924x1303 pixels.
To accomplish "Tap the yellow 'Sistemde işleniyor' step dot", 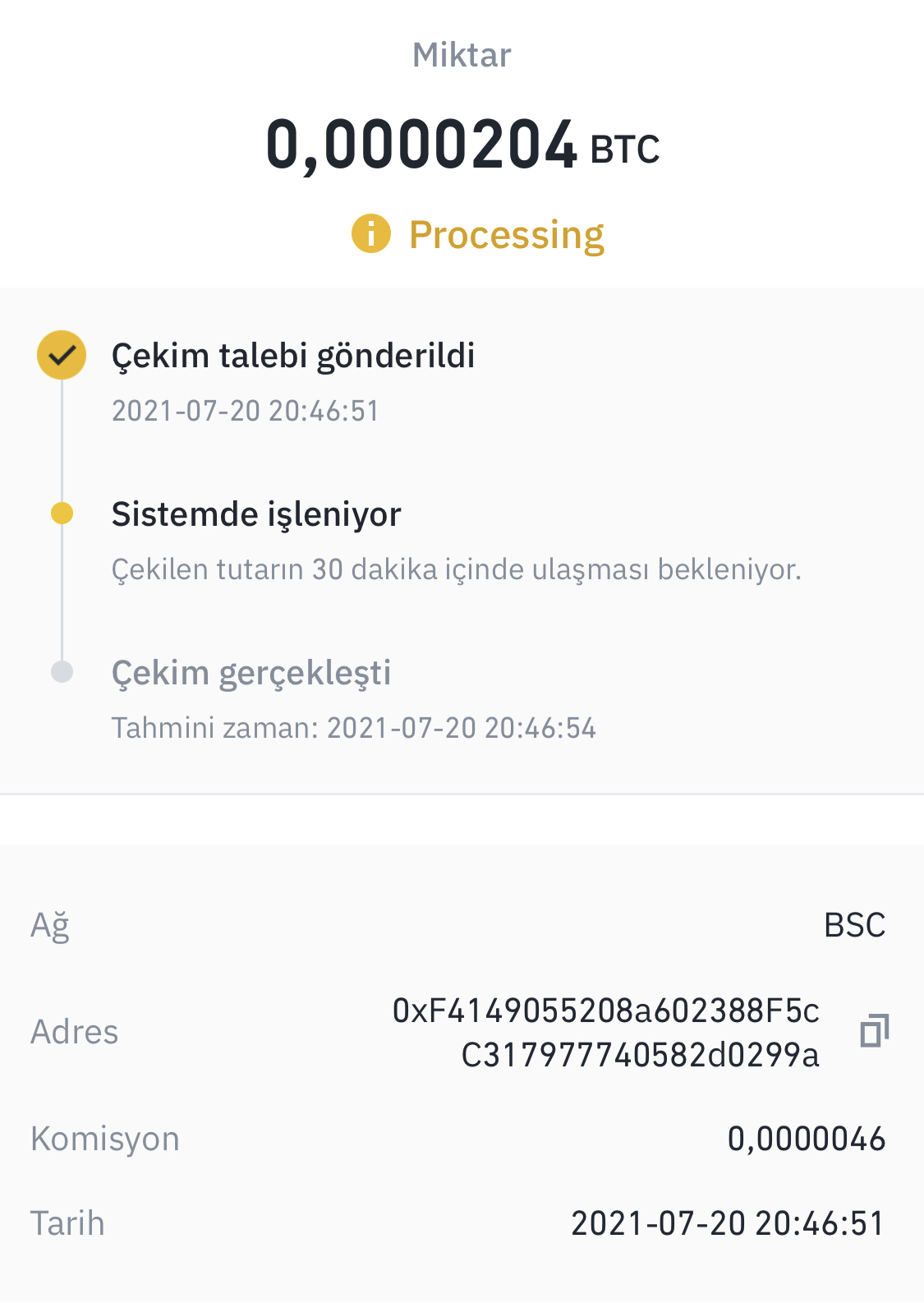I will 62,513.
